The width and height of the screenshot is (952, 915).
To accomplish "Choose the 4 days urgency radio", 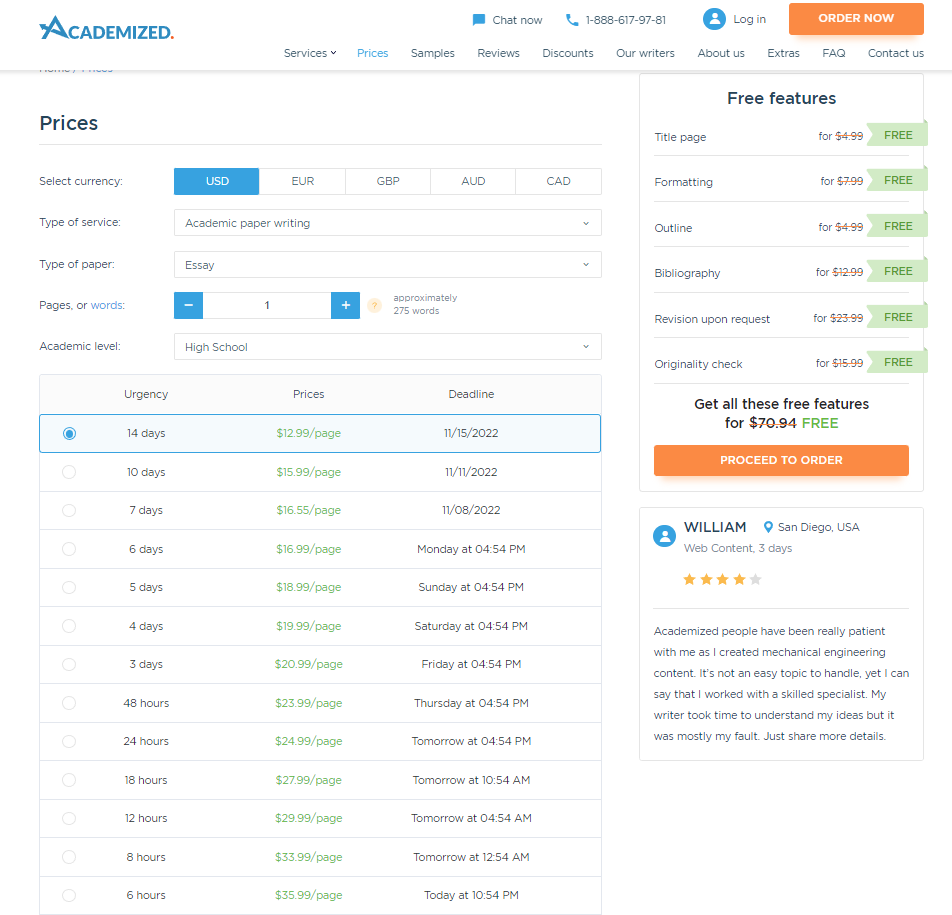I will coord(69,626).
